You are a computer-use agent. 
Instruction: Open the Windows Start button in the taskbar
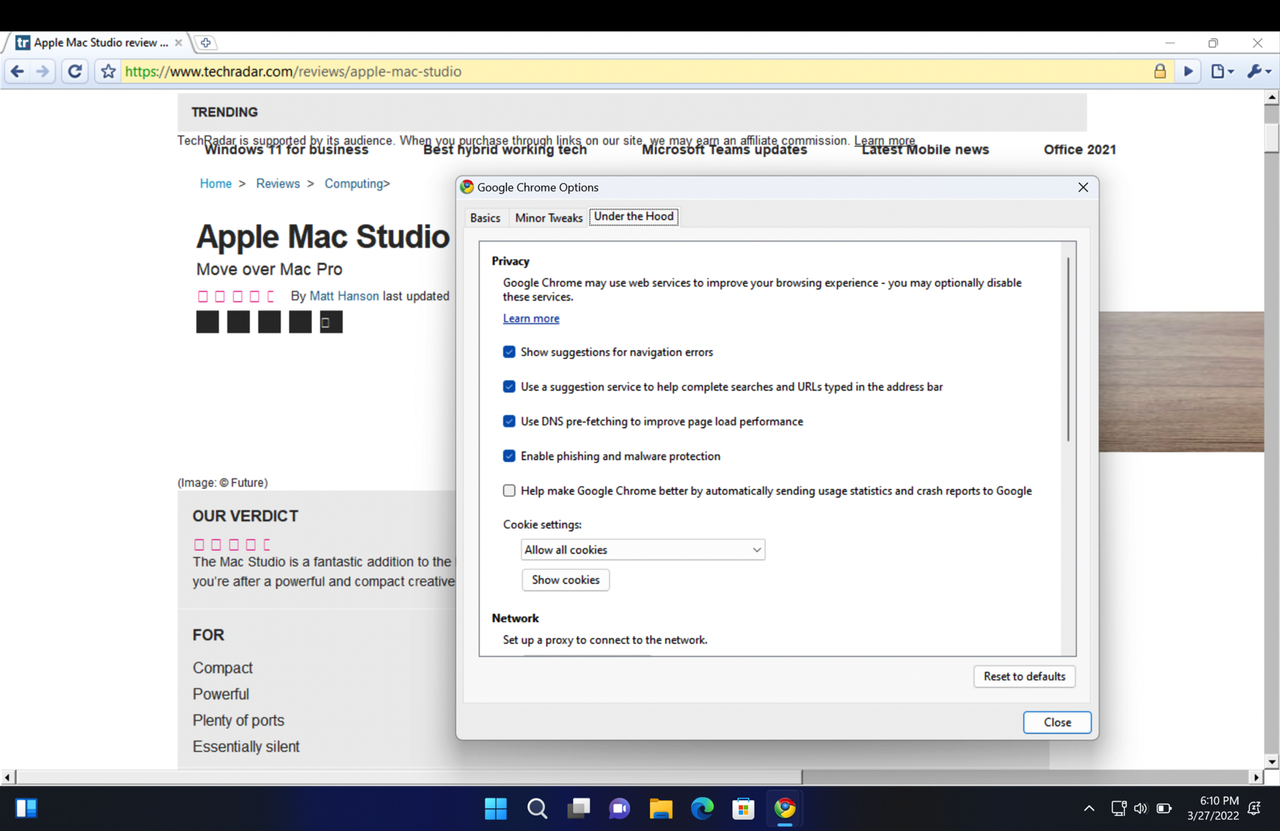coord(495,808)
